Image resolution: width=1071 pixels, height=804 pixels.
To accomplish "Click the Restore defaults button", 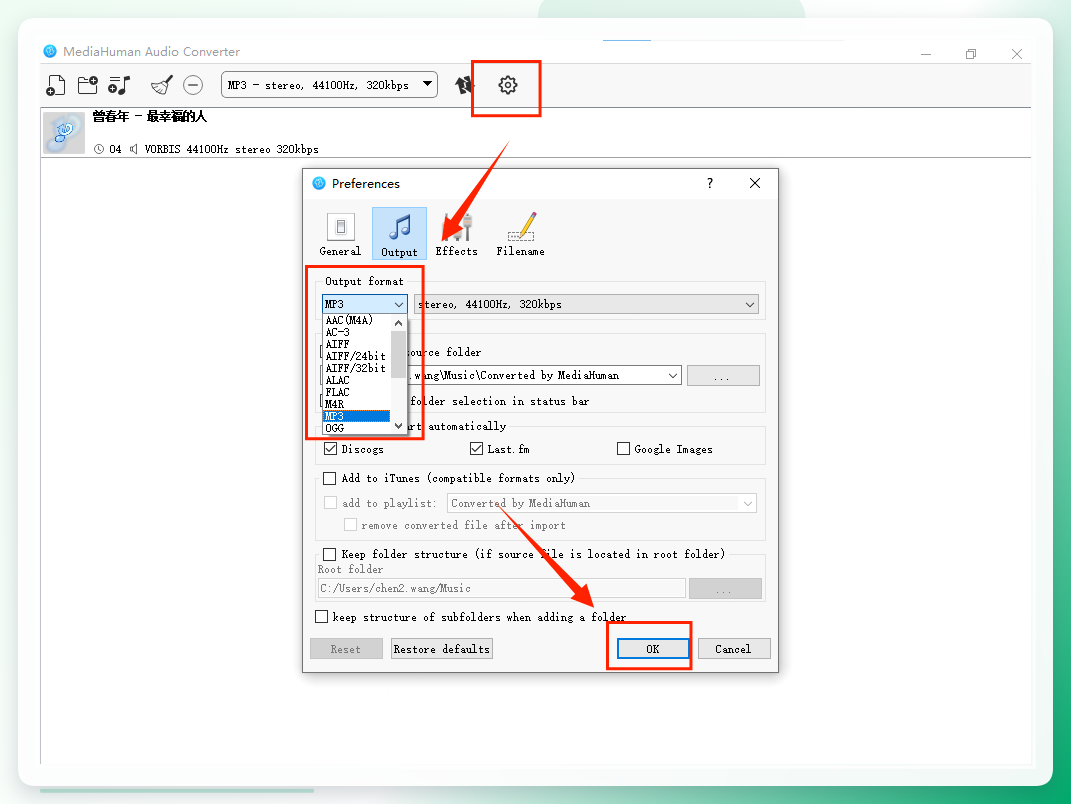I will pyautogui.click(x=442, y=649).
